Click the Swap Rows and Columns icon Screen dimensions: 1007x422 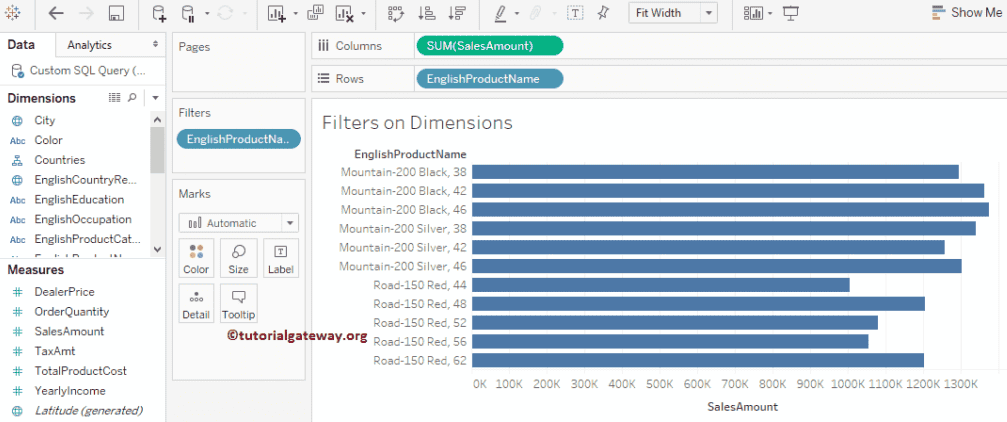(x=395, y=13)
